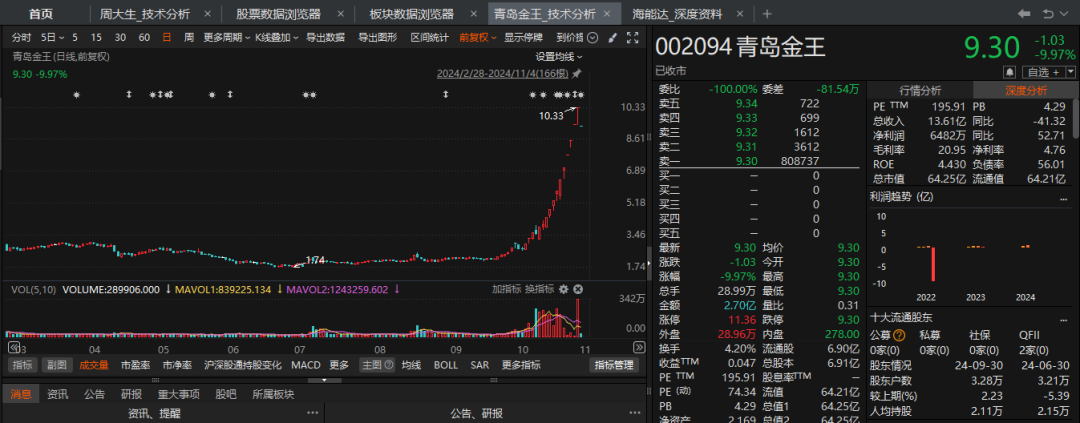This screenshot has height=423, width=1080.
Task: Select the MACD indicator
Action: tap(306, 365)
